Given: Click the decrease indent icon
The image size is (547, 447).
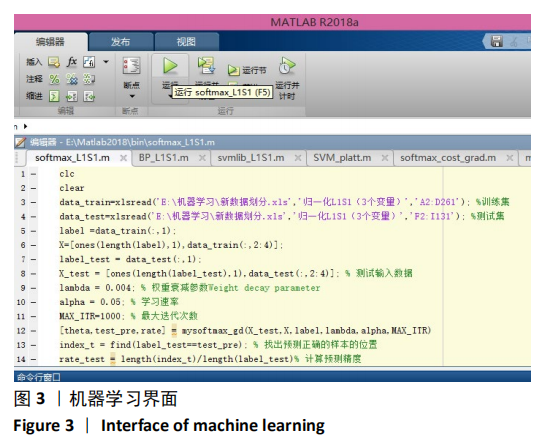Looking at the screenshot, I should click(89, 96).
